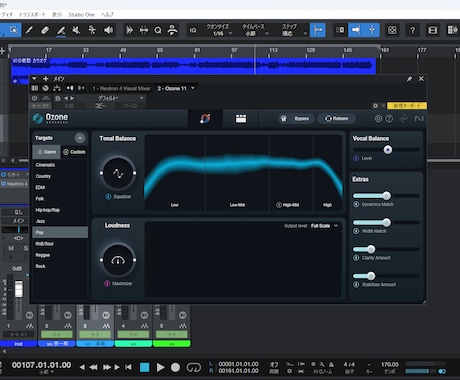Image resolution: width=460 pixels, height=380 pixels.
Task: Click the コピー button
Action: click(x=100, y=106)
